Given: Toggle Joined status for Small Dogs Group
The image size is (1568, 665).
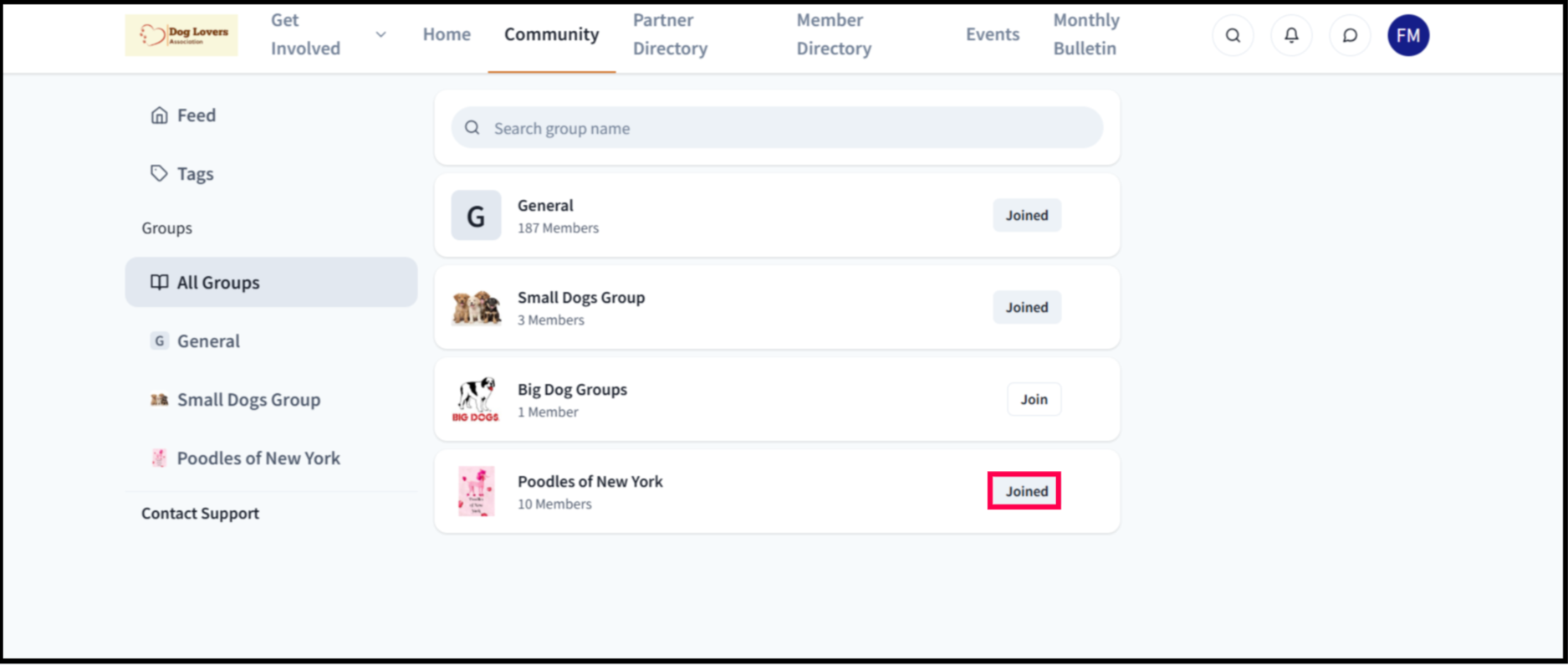Looking at the screenshot, I should pos(1027,307).
